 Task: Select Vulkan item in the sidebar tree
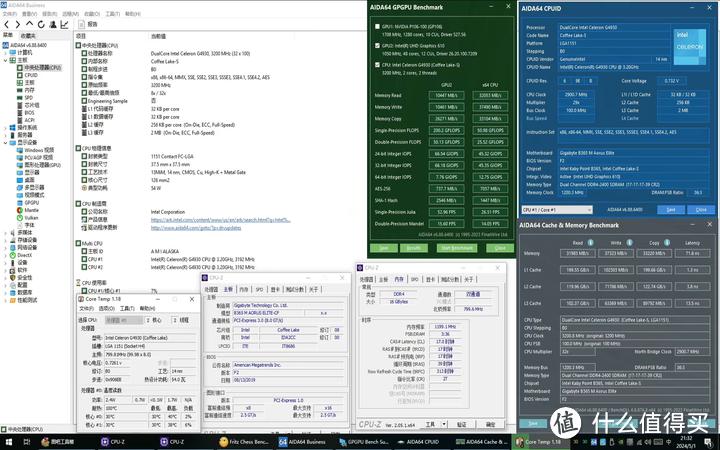(30, 217)
